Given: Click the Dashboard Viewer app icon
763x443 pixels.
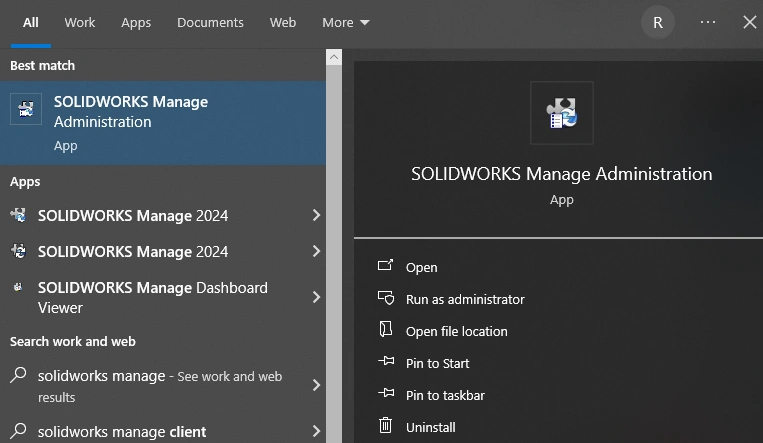Looking at the screenshot, I should coord(18,287).
